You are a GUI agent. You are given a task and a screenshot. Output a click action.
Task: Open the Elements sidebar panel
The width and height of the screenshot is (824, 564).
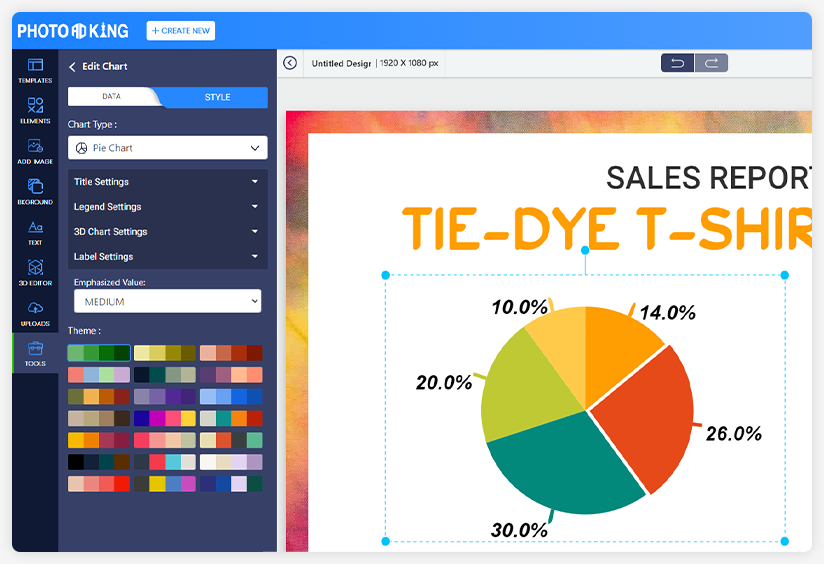point(35,110)
